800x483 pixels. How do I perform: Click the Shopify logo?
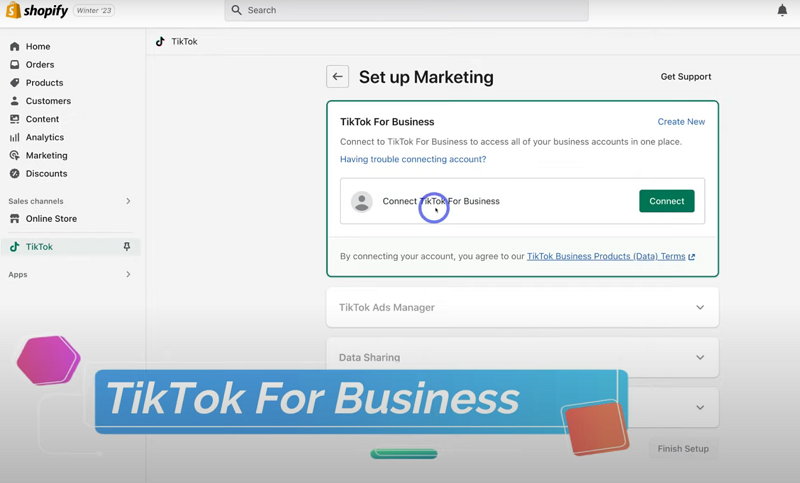coord(37,10)
